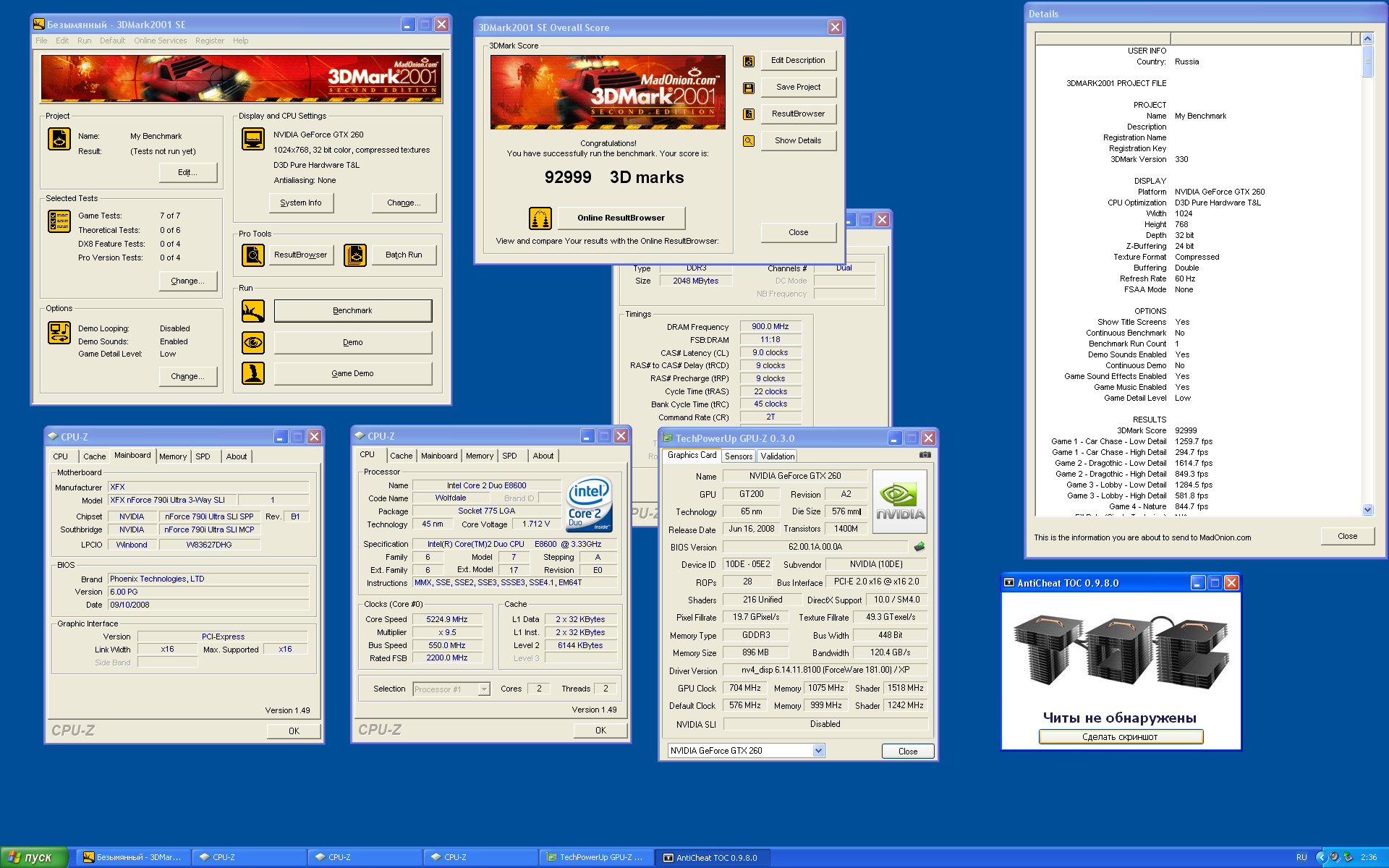Click the NVIDIA logo in GPU-Z
The width and height of the screenshot is (1389, 868).
(899, 501)
